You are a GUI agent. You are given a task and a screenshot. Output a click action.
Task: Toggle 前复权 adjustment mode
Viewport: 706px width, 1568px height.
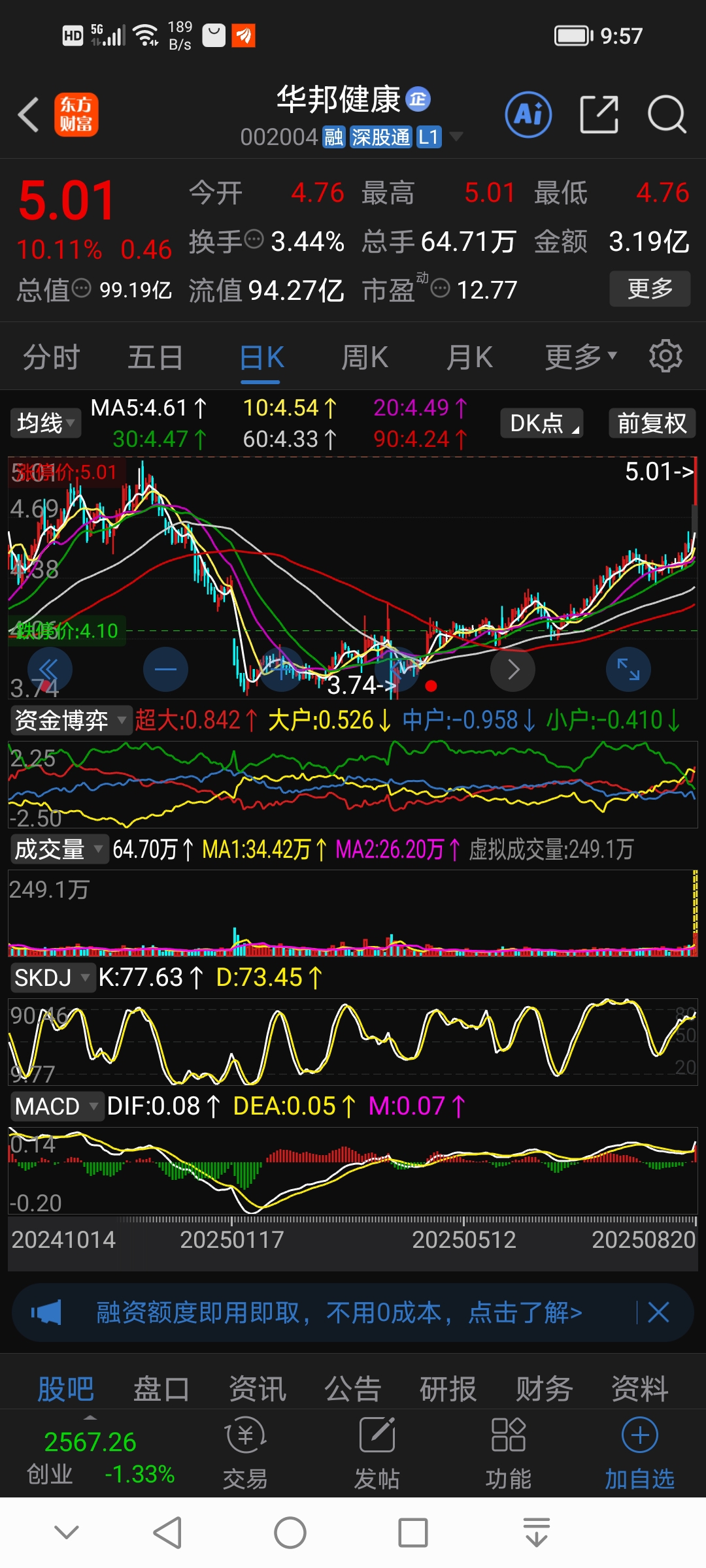coord(652,423)
